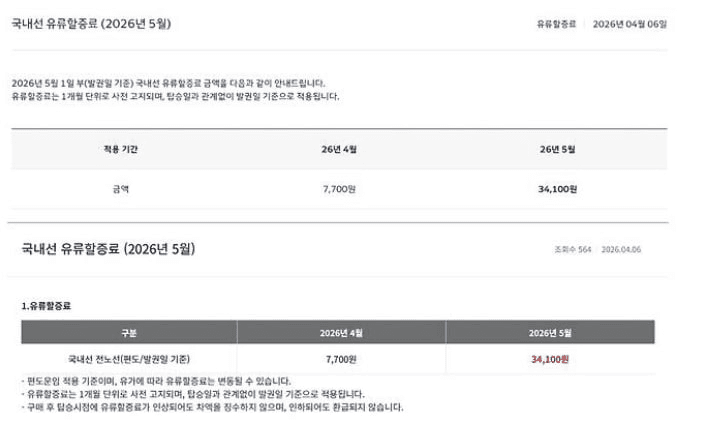Click the 26년 4월 column header

pyautogui.click(x=339, y=149)
